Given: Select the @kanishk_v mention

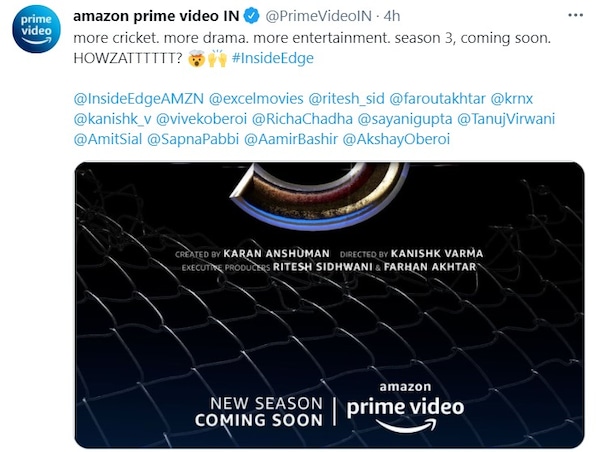Looking at the screenshot, I should (112, 119).
